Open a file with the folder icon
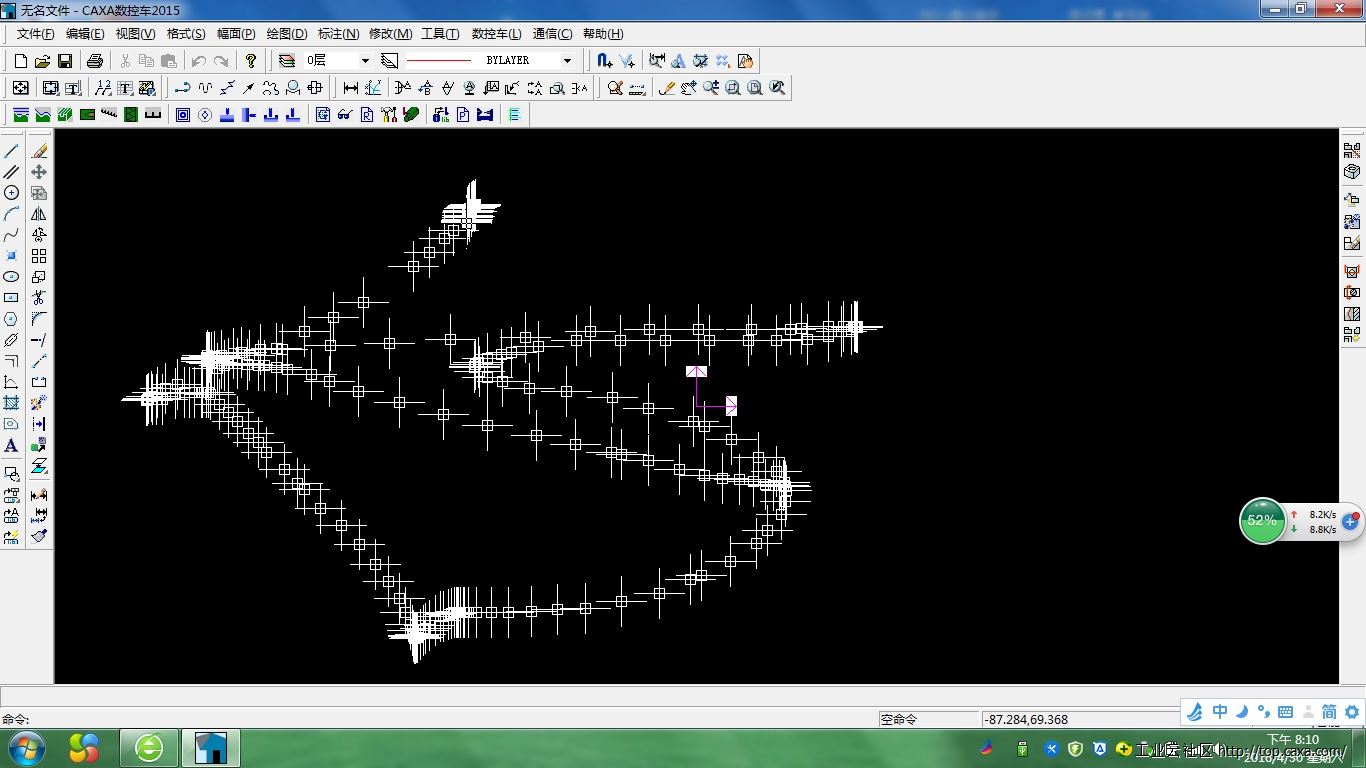Image resolution: width=1366 pixels, height=768 pixels. pyautogui.click(x=42, y=61)
